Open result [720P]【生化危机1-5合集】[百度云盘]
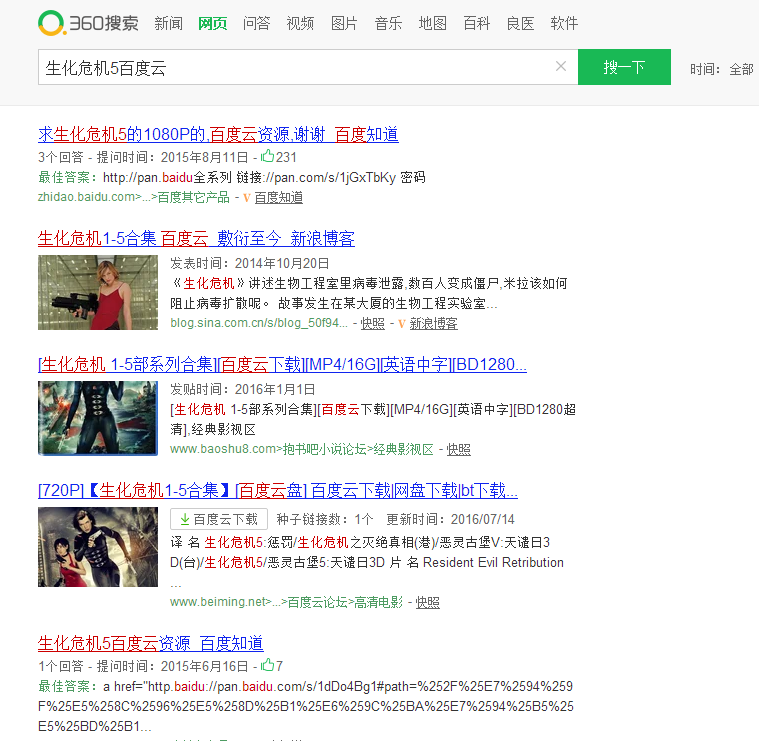Viewport: 759px width, 741px height. pos(278,490)
